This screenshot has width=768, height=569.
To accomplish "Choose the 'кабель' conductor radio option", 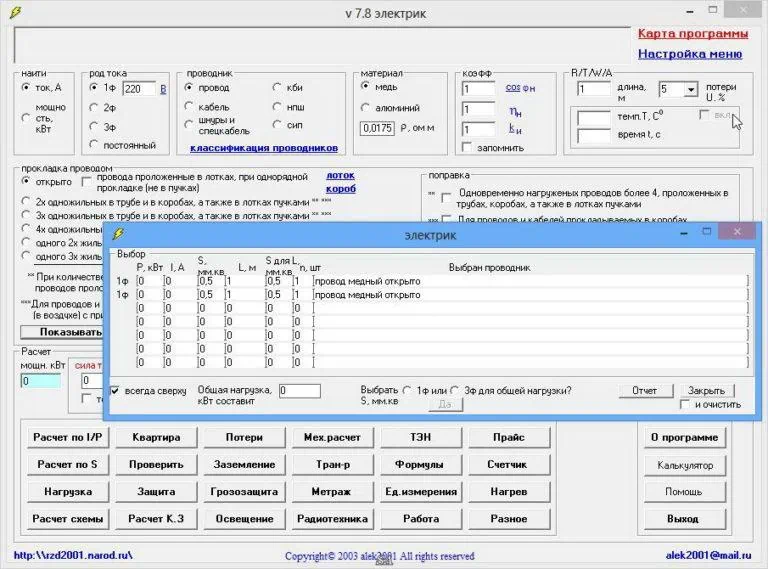I will click(189, 107).
